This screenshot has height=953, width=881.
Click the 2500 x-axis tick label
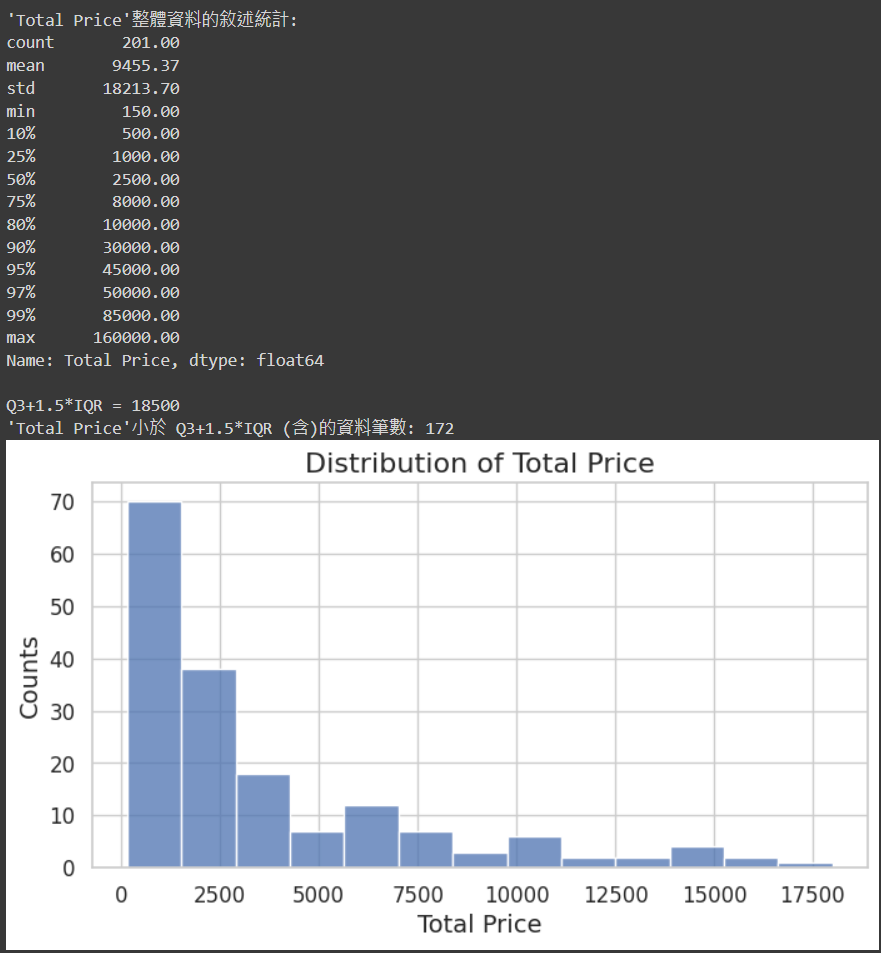(219, 895)
